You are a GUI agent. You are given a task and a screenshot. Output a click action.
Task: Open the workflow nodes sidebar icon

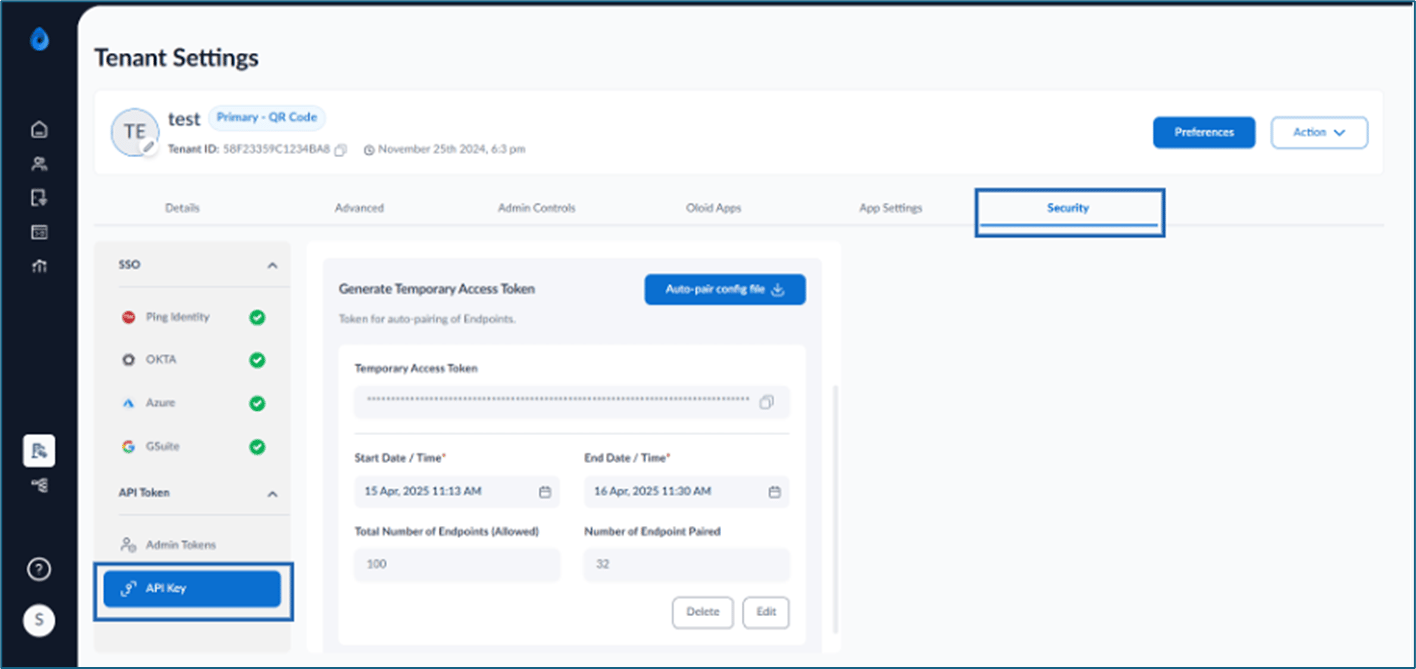39,485
